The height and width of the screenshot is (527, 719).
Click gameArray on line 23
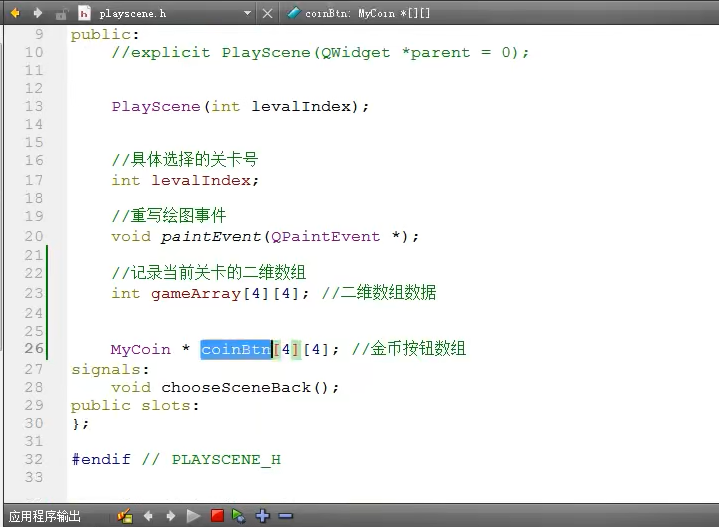196,294
